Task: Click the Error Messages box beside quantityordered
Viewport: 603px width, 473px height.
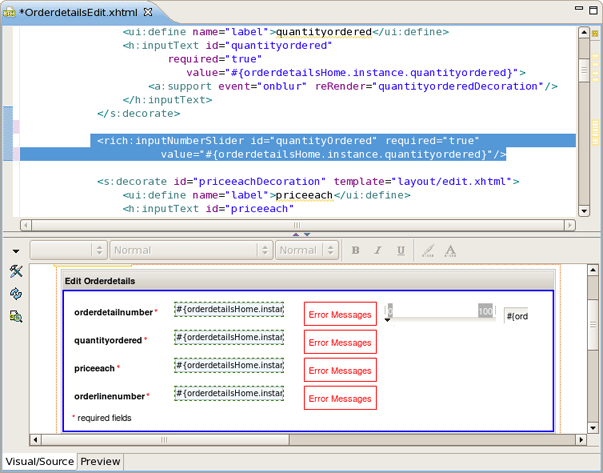Action: point(340,342)
